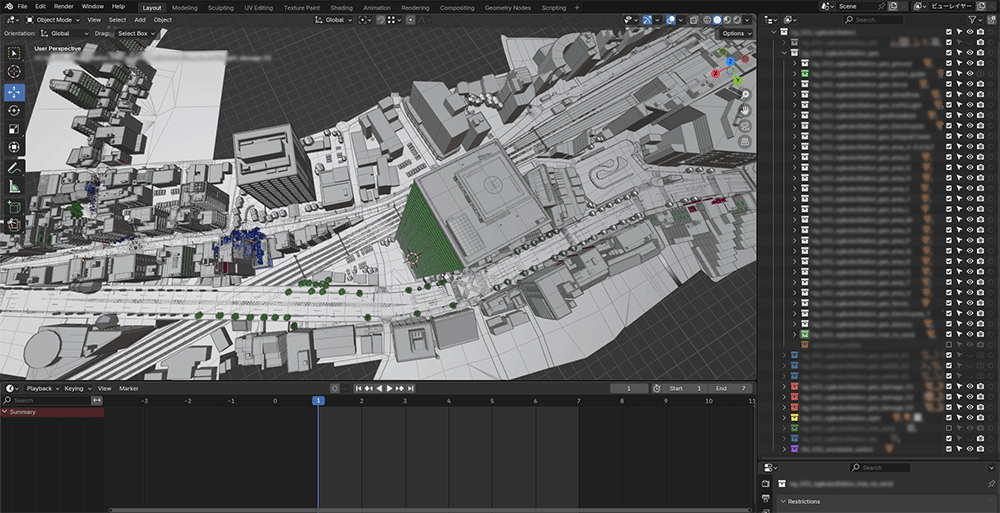Click the Marker menu in timeline
The width and height of the screenshot is (1000, 513).
click(129, 388)
